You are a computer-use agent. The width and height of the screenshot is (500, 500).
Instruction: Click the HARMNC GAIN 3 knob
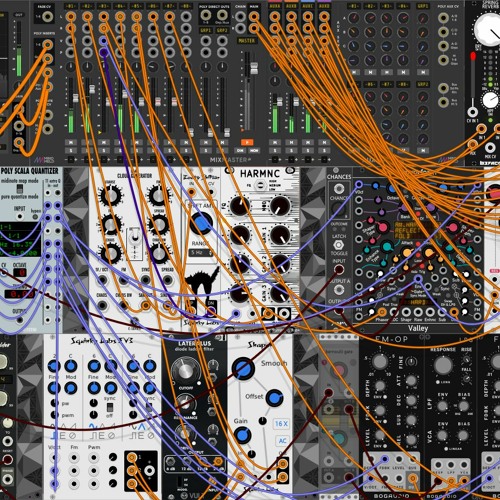280,293
